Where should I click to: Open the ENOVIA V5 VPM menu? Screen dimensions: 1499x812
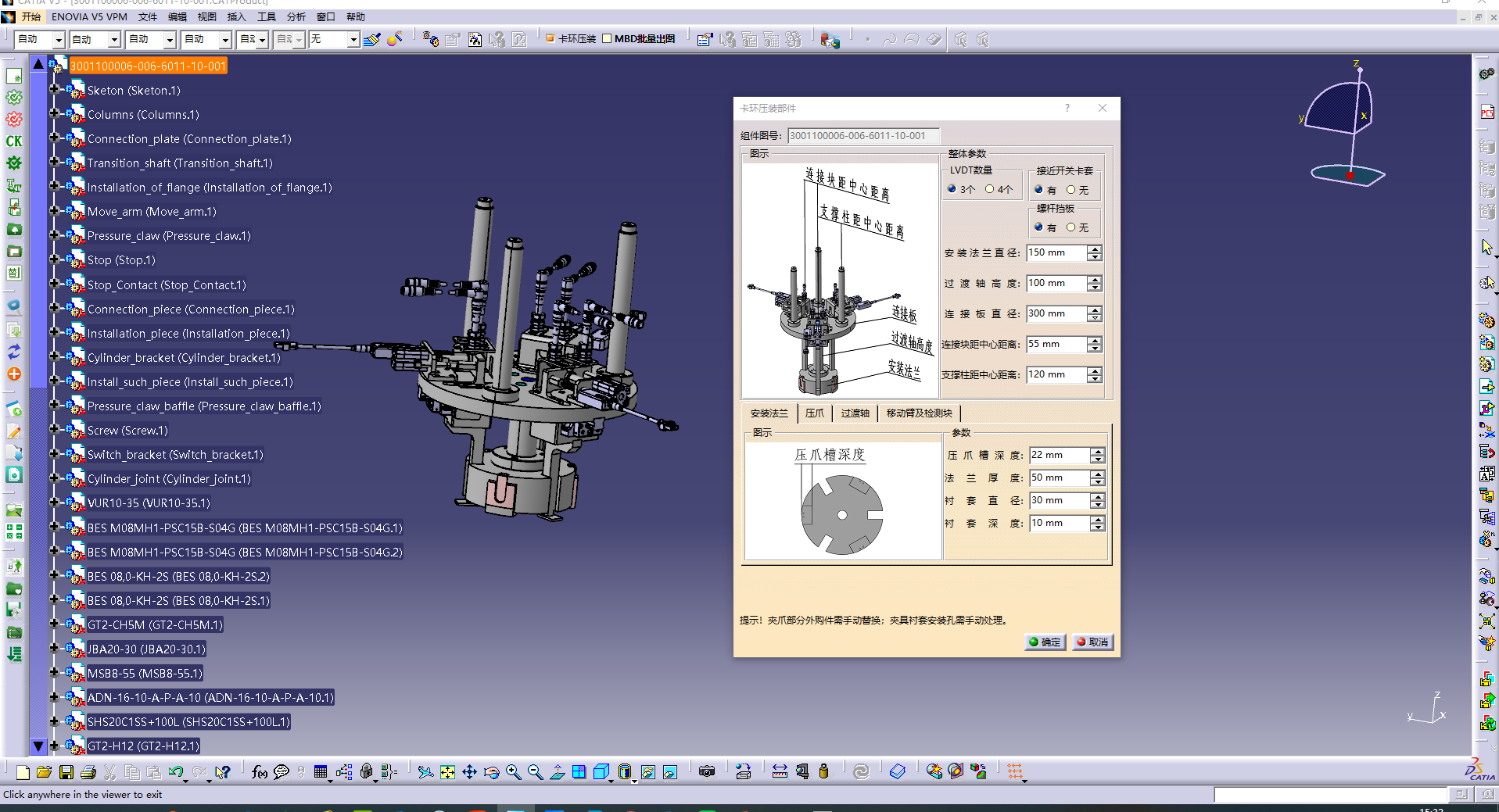[89, 16]
